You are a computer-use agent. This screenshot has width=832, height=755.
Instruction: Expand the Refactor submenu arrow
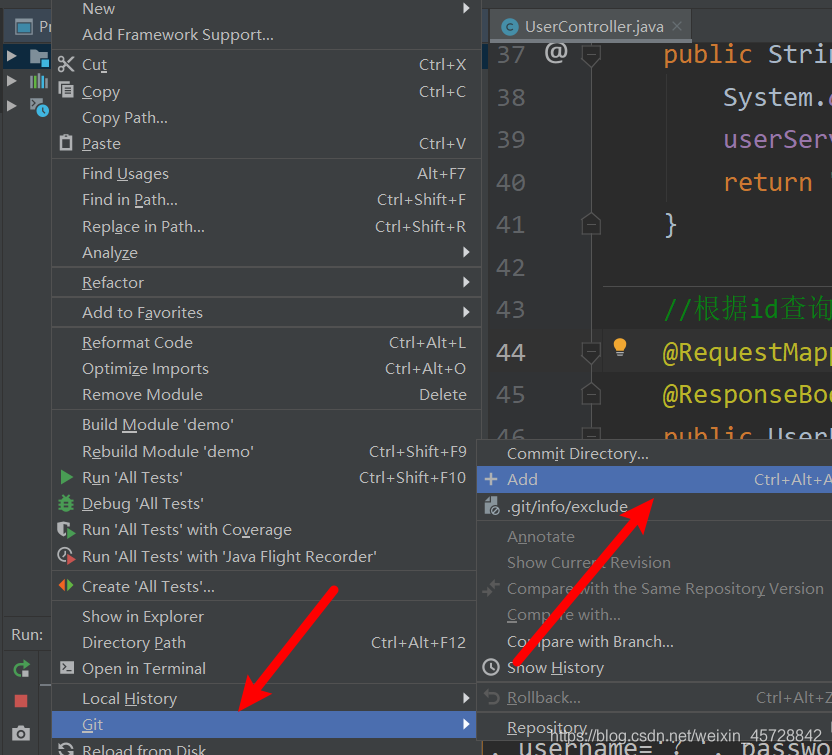pos(466,282)
